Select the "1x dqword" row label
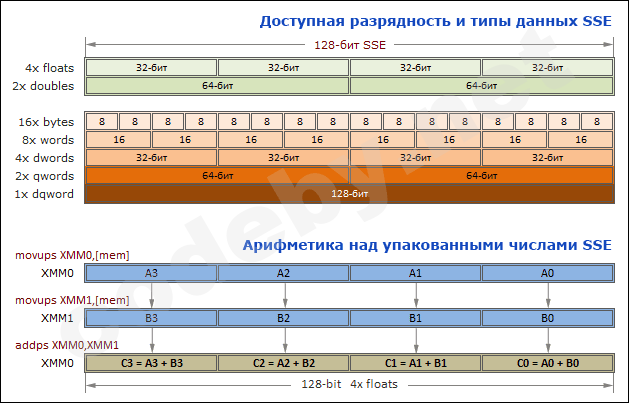 [44, 194]
